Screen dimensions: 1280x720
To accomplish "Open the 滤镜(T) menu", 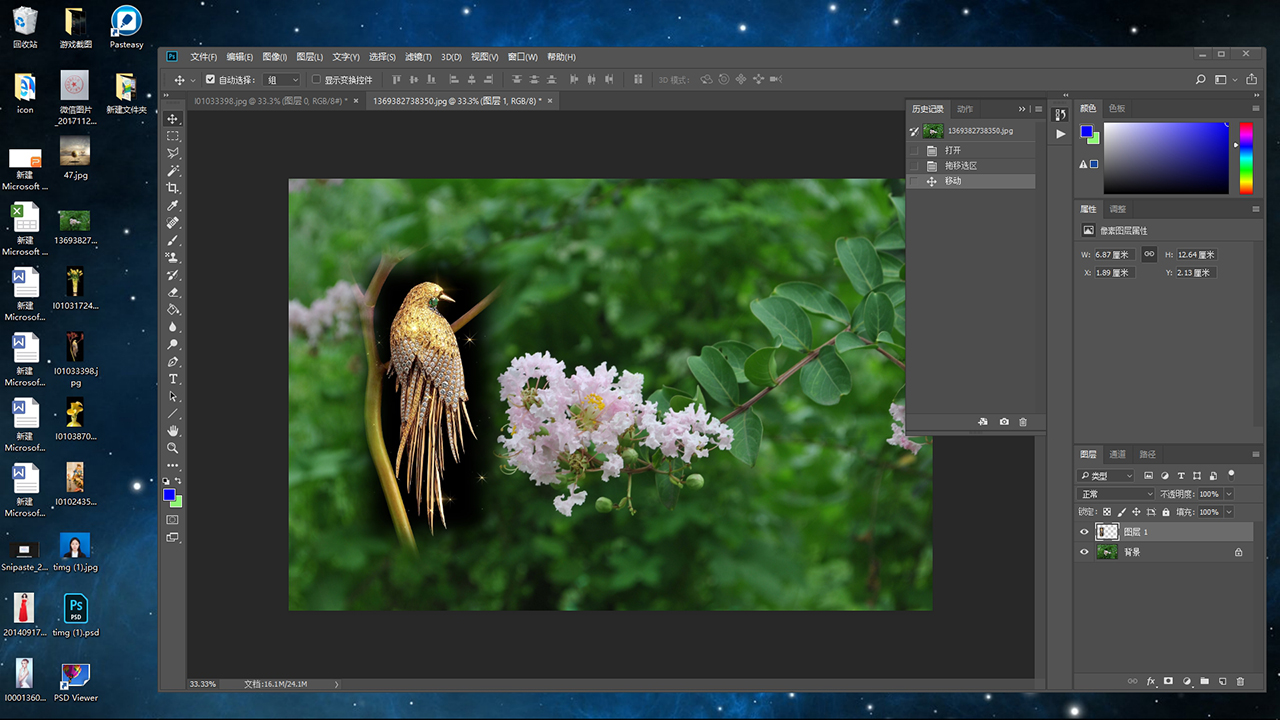I will pyautogui.click(x=418, y=57).
